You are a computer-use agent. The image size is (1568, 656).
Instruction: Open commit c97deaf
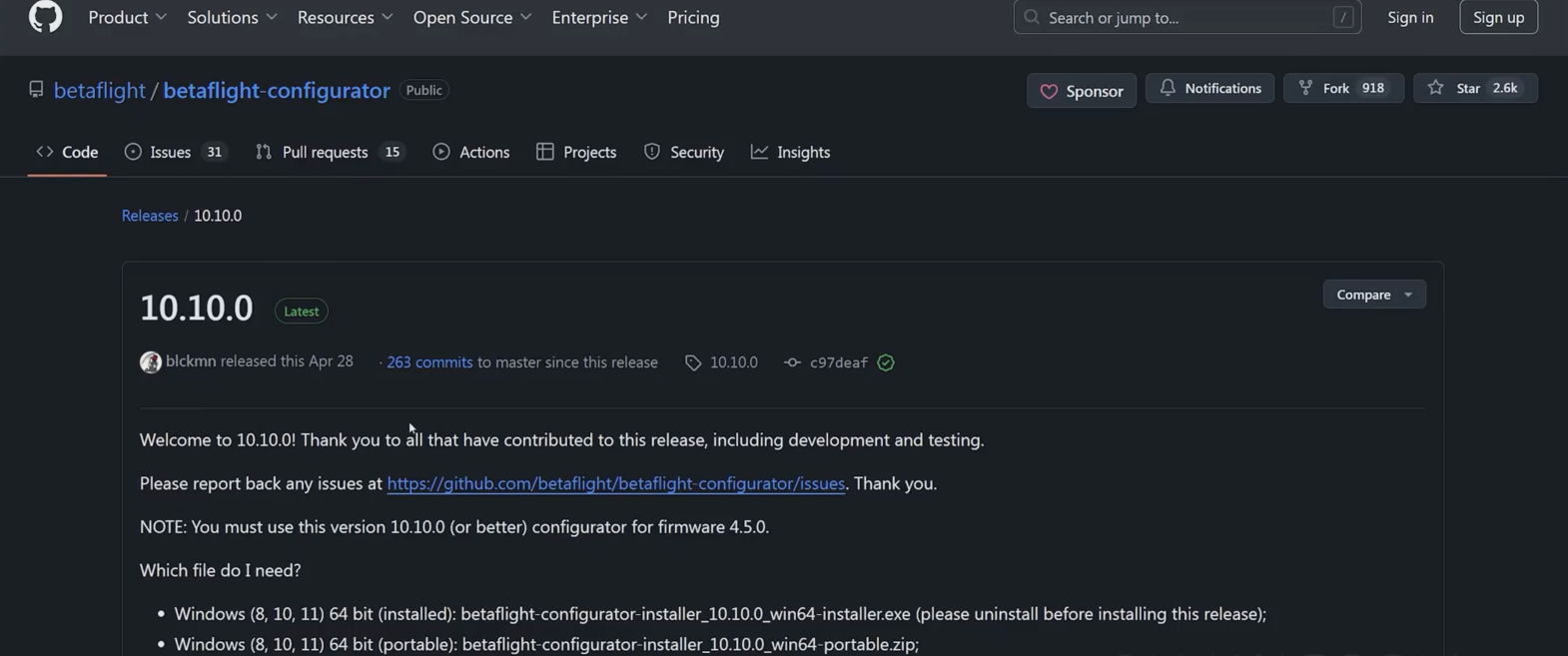838,362
